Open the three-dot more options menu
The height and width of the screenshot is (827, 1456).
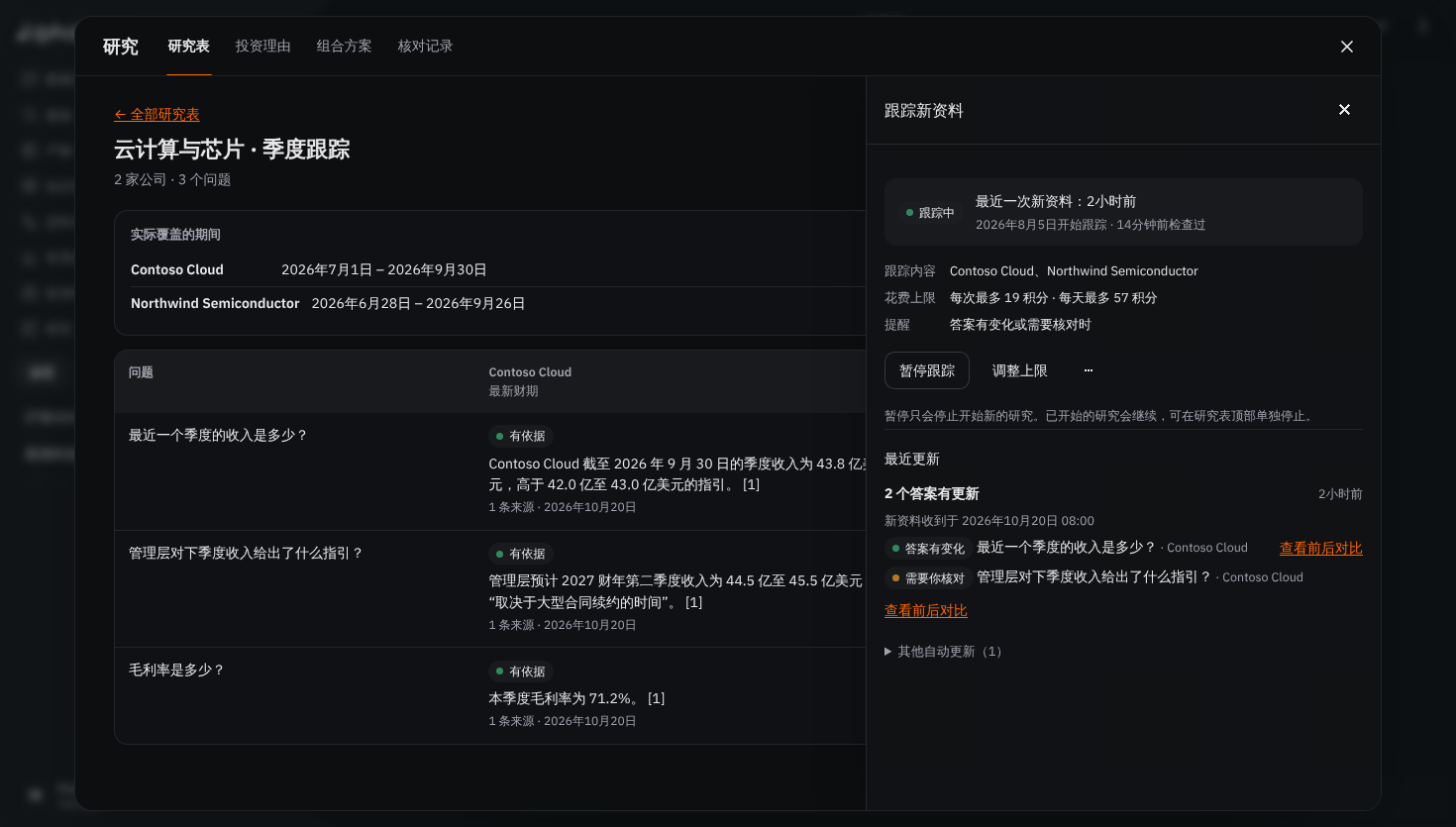coord(1089,370)
